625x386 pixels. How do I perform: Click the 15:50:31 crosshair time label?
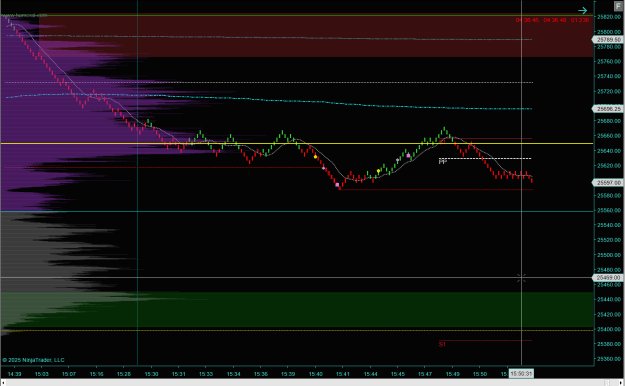pos(521,374)
